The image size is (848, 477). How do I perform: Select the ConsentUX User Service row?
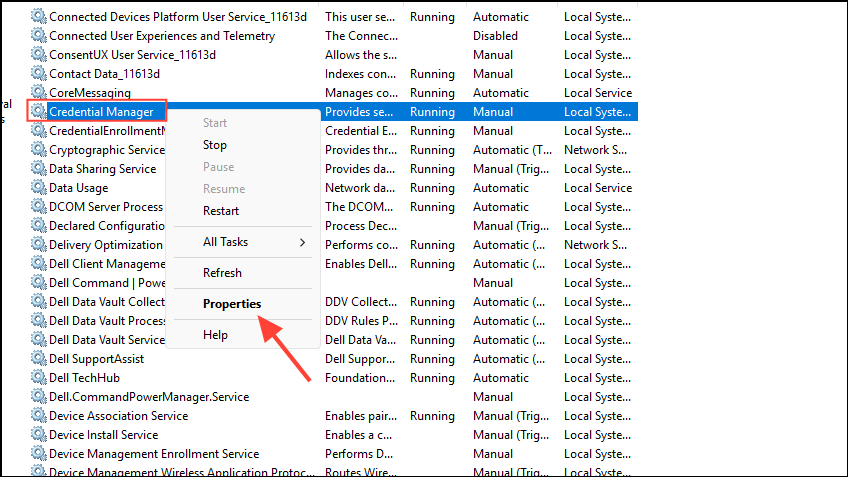tap(132, 55)
